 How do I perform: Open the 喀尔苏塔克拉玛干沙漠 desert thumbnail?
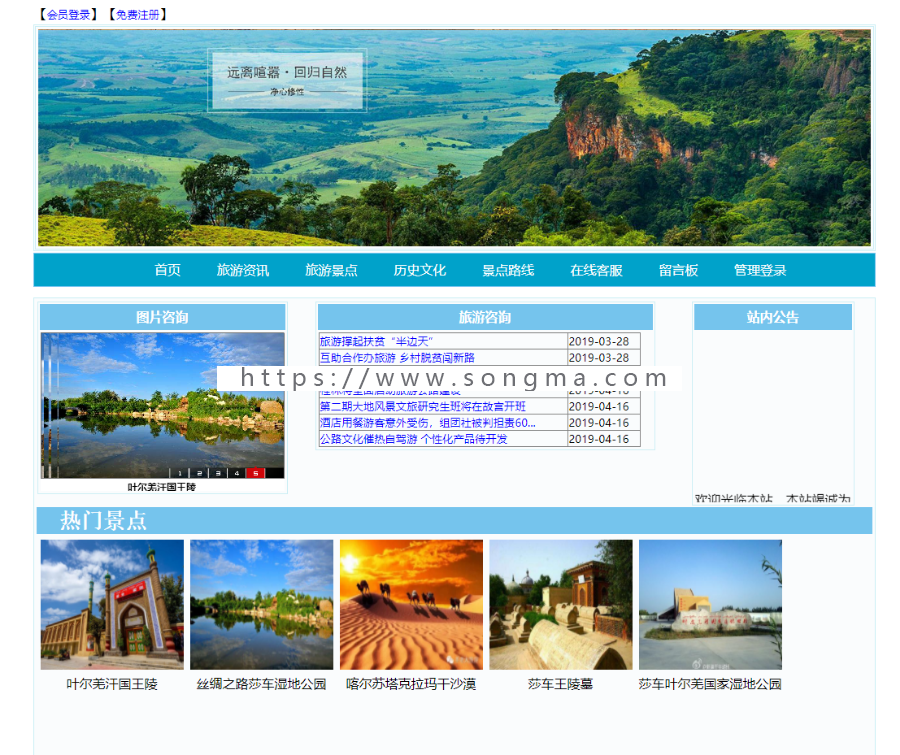[412, 605]
